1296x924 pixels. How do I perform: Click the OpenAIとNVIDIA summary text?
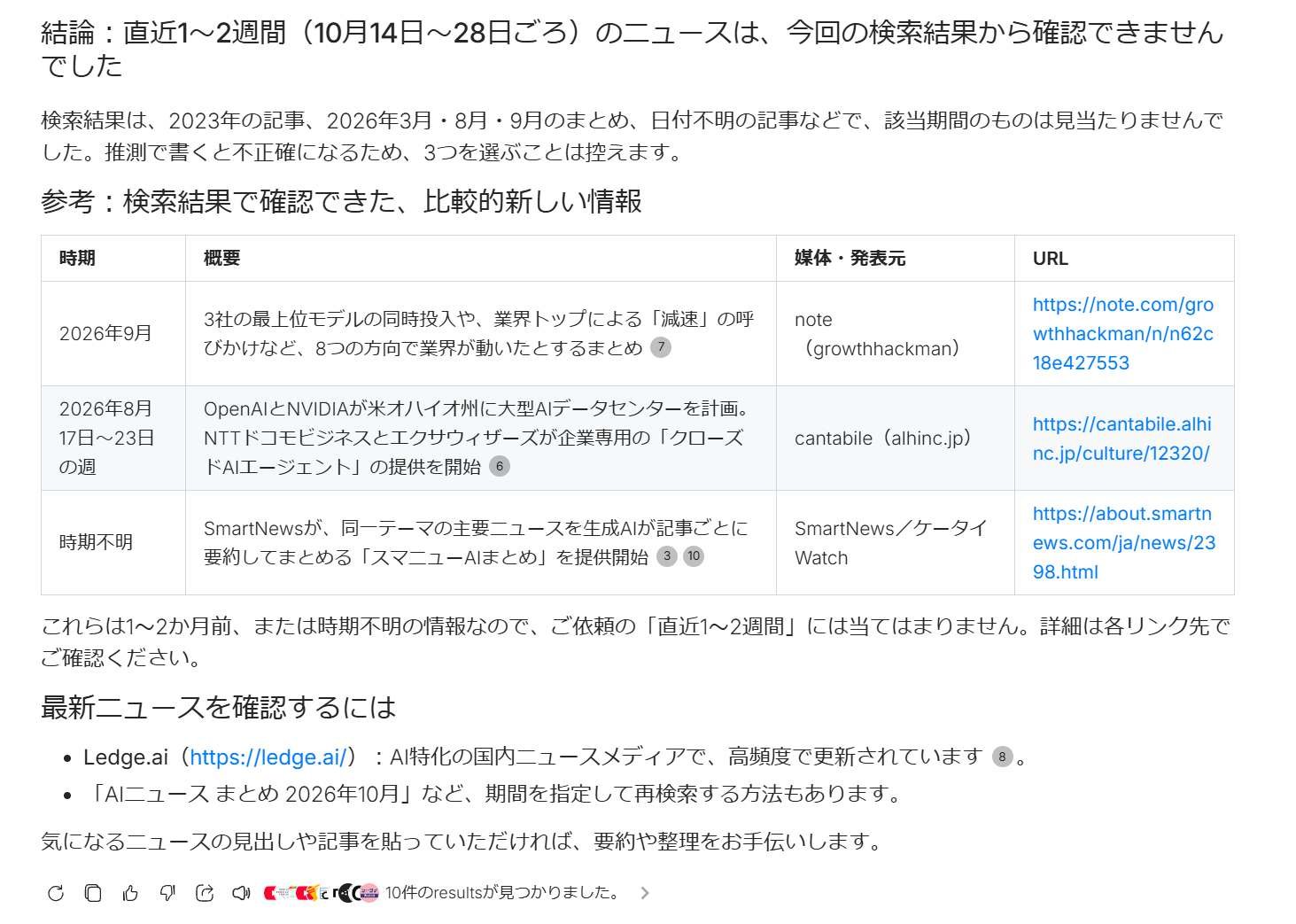coord(478,438)
